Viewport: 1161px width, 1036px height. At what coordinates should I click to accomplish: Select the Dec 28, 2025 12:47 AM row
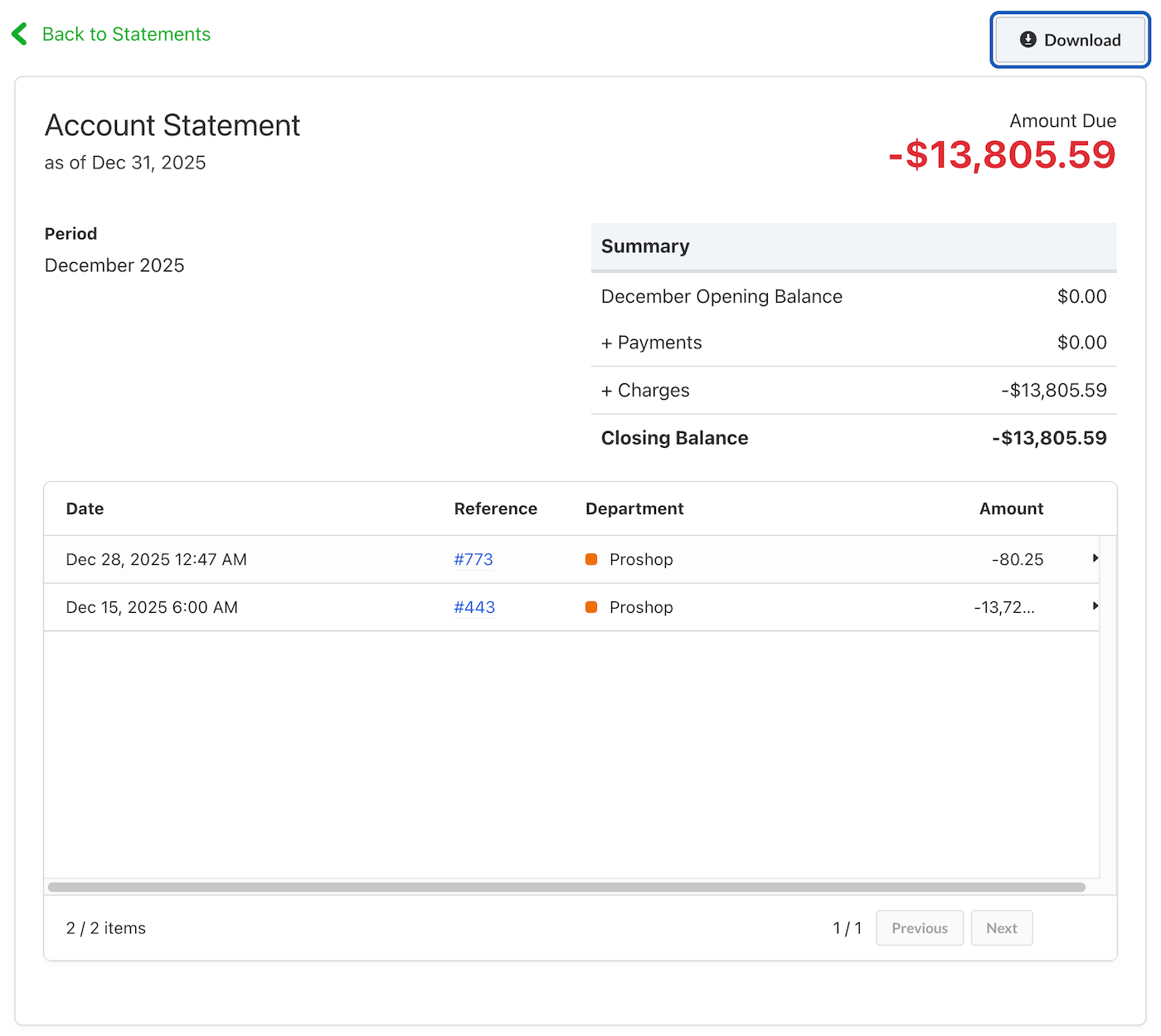571,559
